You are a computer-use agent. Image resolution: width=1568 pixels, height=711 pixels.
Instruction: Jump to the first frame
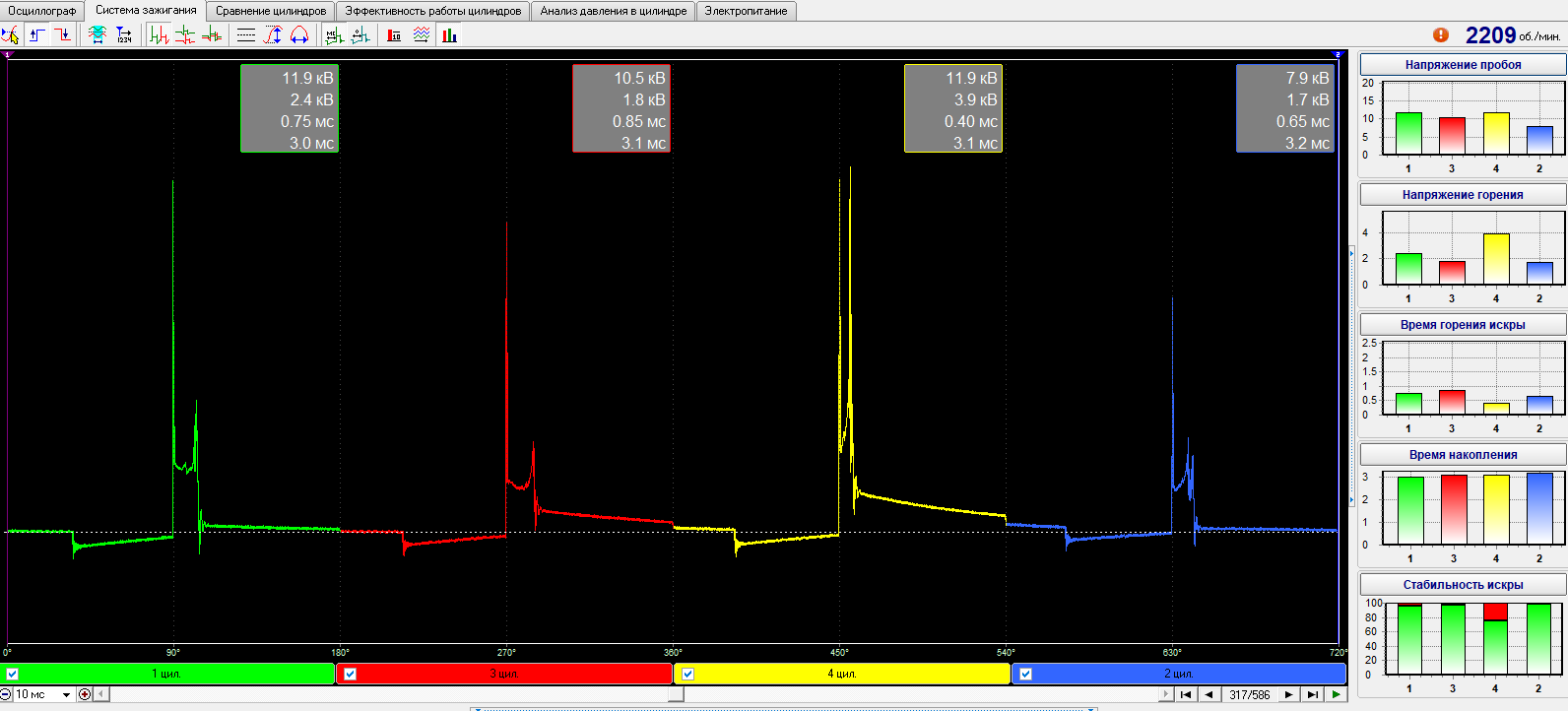point(1186,694)
